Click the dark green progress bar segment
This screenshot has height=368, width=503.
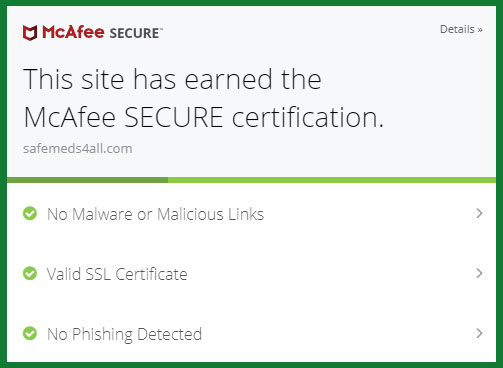87,180
